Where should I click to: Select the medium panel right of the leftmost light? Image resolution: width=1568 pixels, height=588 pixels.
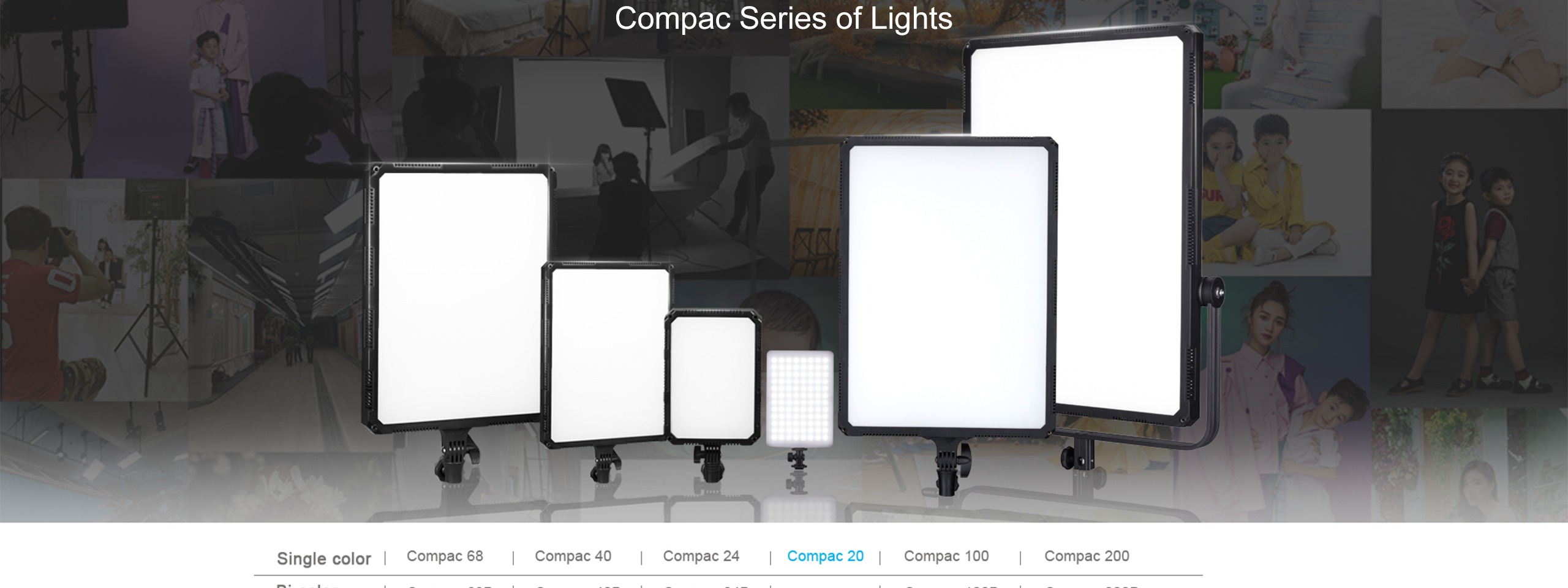[606, 355]
